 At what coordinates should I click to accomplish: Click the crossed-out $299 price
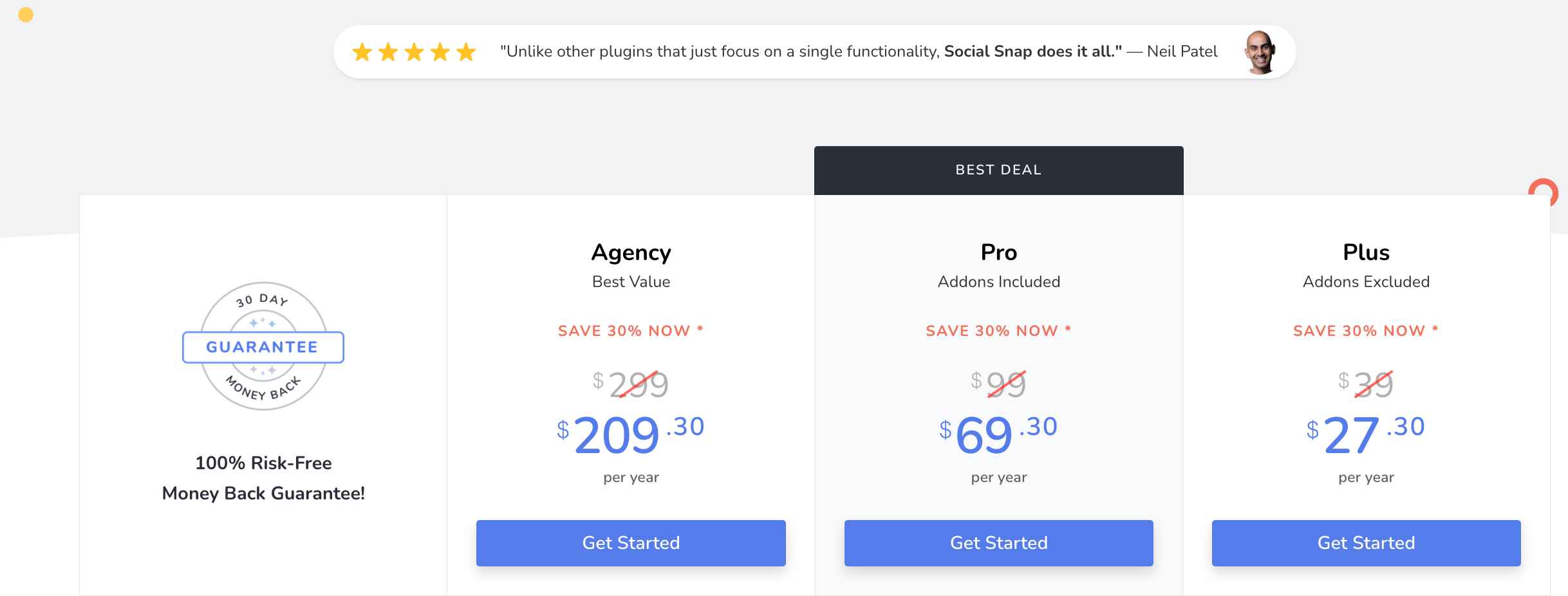[631, 384]
